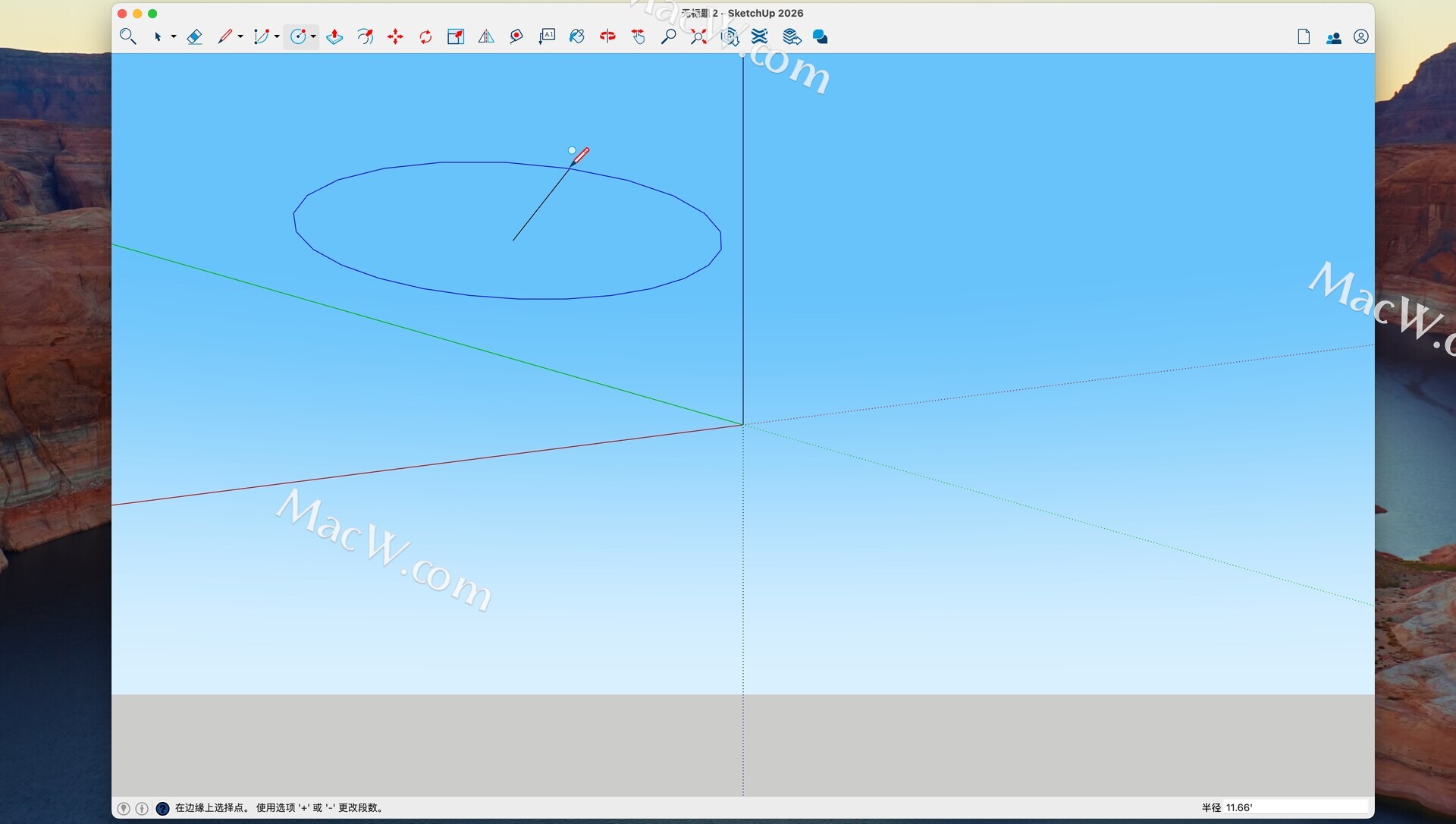Click the Search tool magnifier icon
1456x824 pixels.
coord(127,36)
